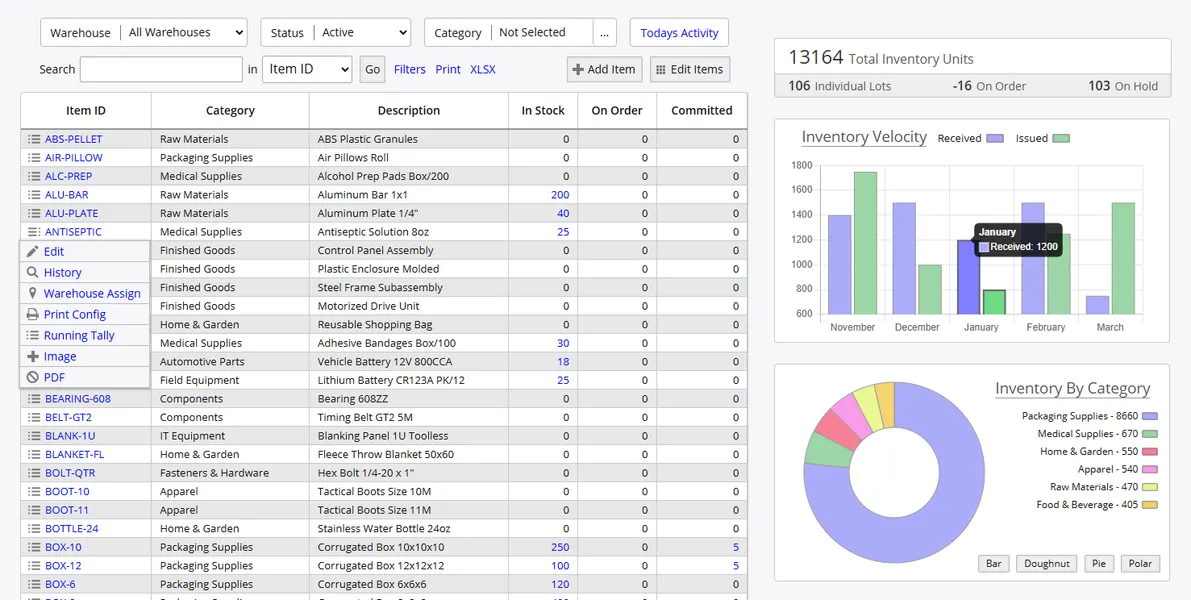Open the Warehouse dropdown showing All Warehouses
Screen dimensions: 1191x600
[184, 32]
